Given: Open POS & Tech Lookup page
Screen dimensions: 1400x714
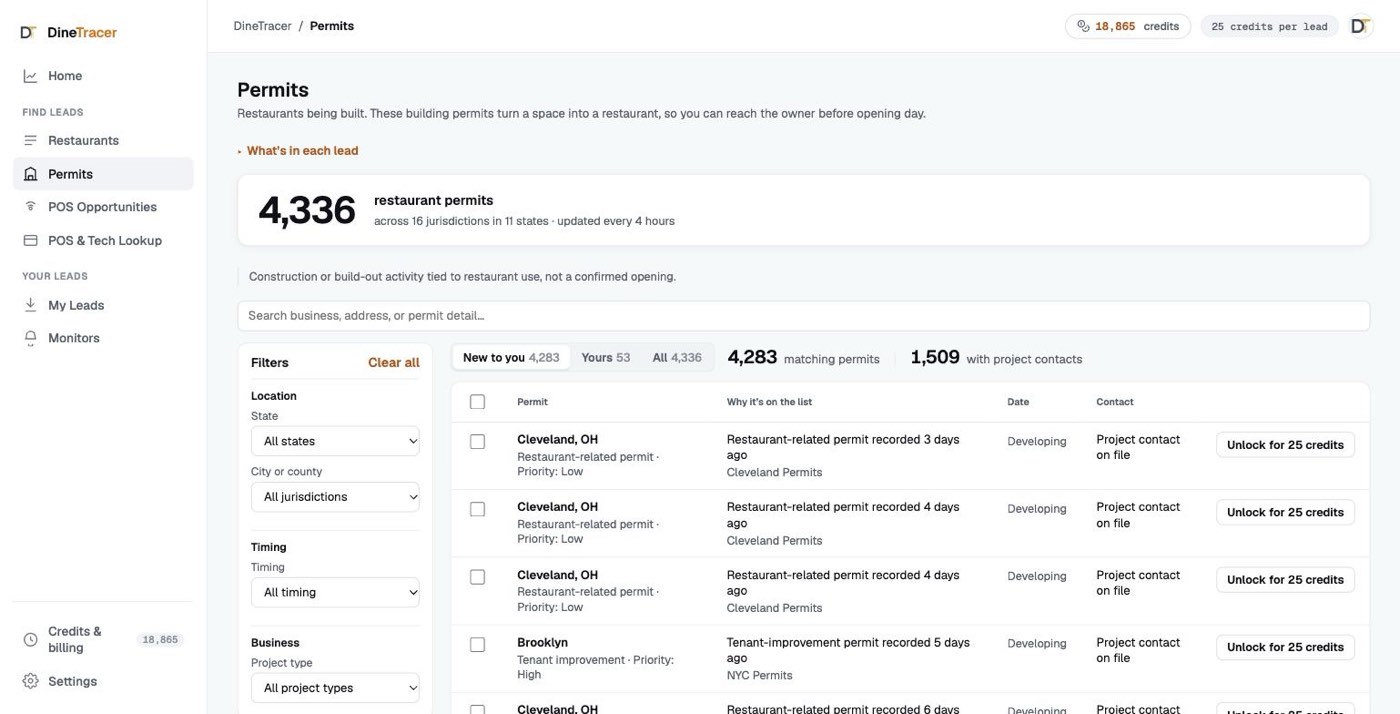Looking at the screenshot, I should [x=102, y=240].
